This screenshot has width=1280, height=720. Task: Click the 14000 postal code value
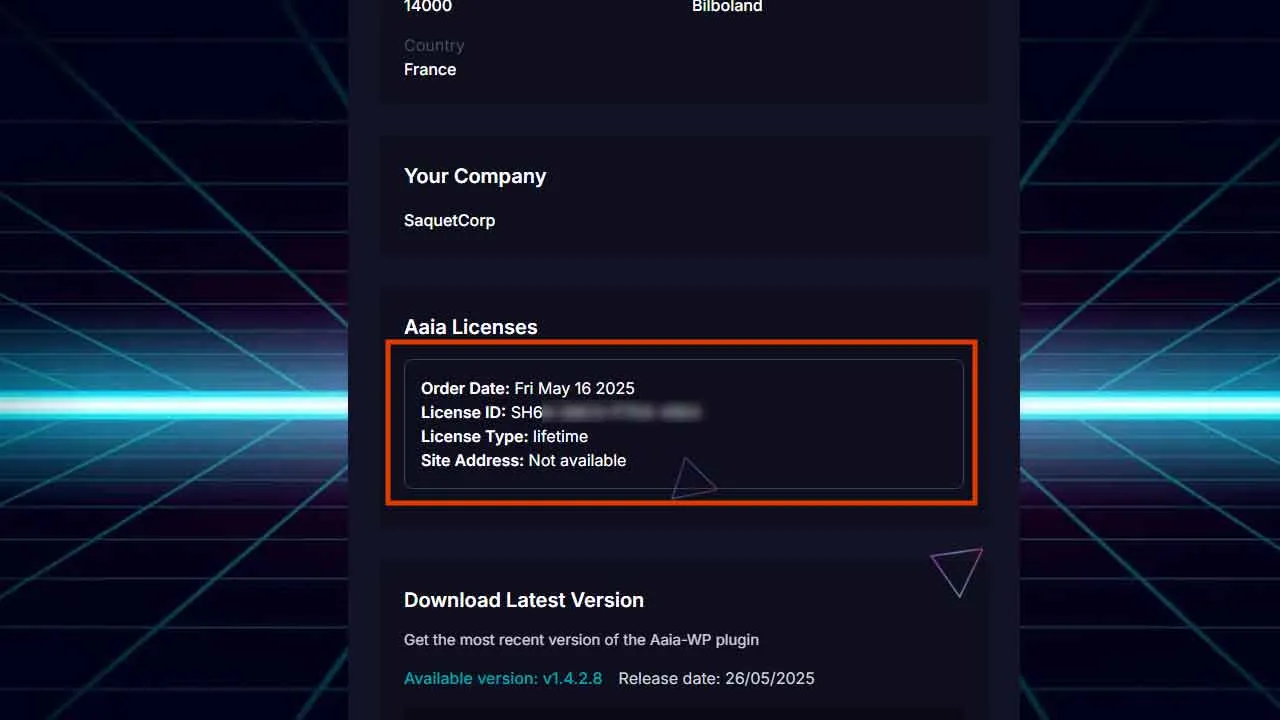(428, 6)
